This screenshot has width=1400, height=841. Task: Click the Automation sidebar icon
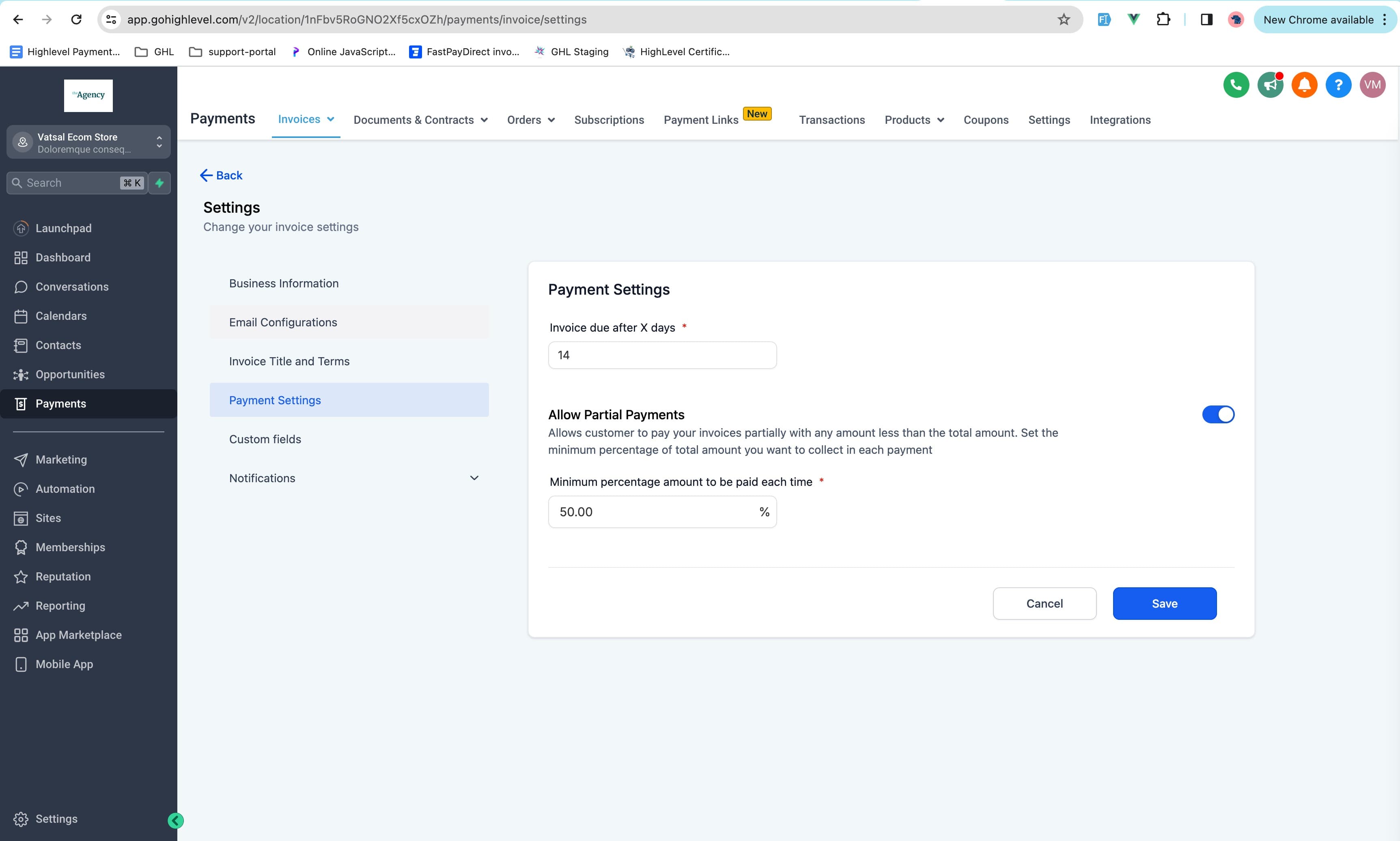pos(21,489)
